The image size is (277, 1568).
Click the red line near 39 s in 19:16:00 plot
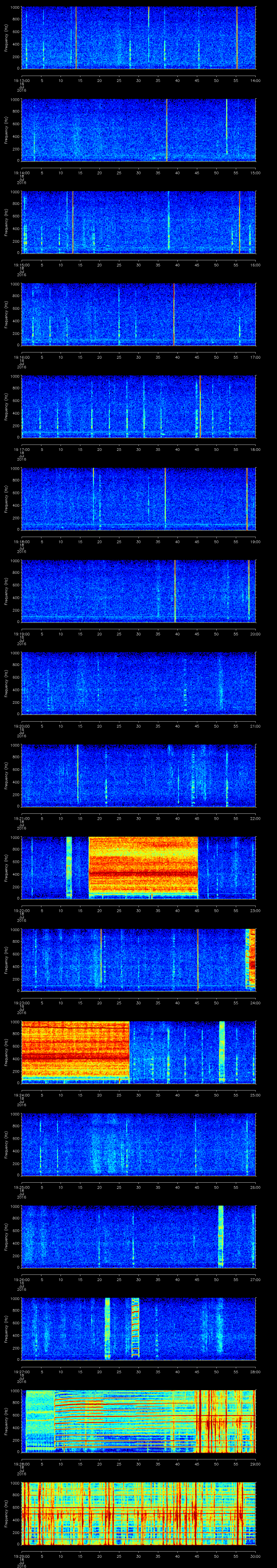tap(174, 315)
